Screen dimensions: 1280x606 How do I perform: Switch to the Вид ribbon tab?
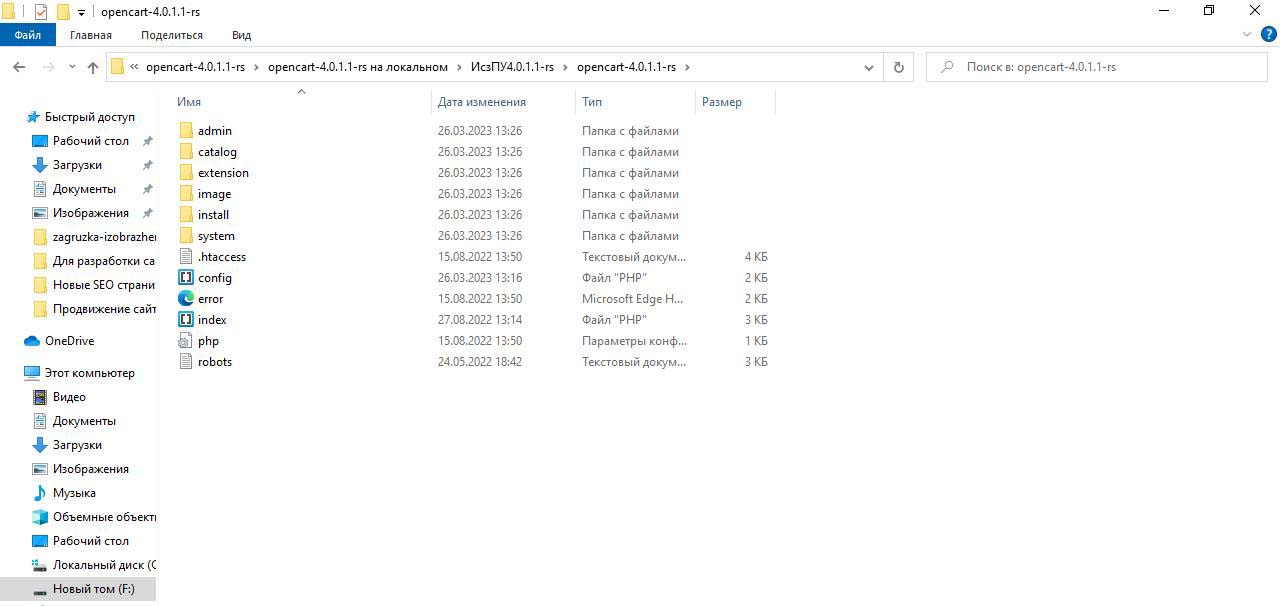point(241,35)
